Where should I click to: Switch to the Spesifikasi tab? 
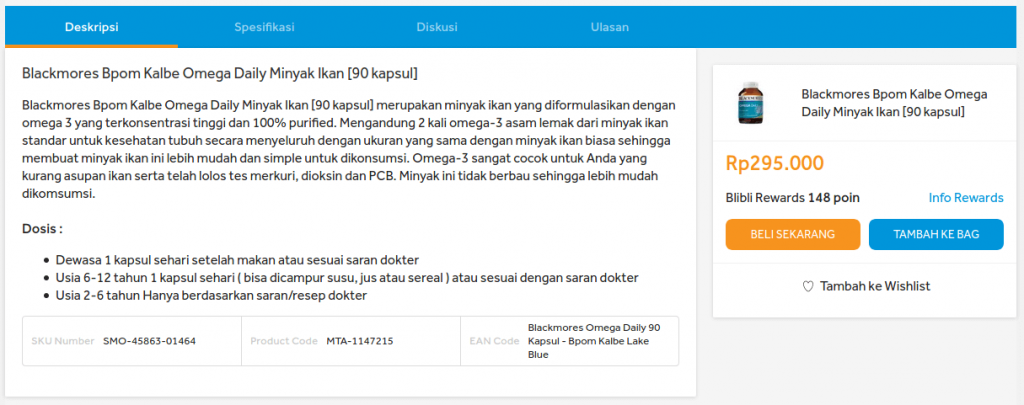(x=264, y=27)
